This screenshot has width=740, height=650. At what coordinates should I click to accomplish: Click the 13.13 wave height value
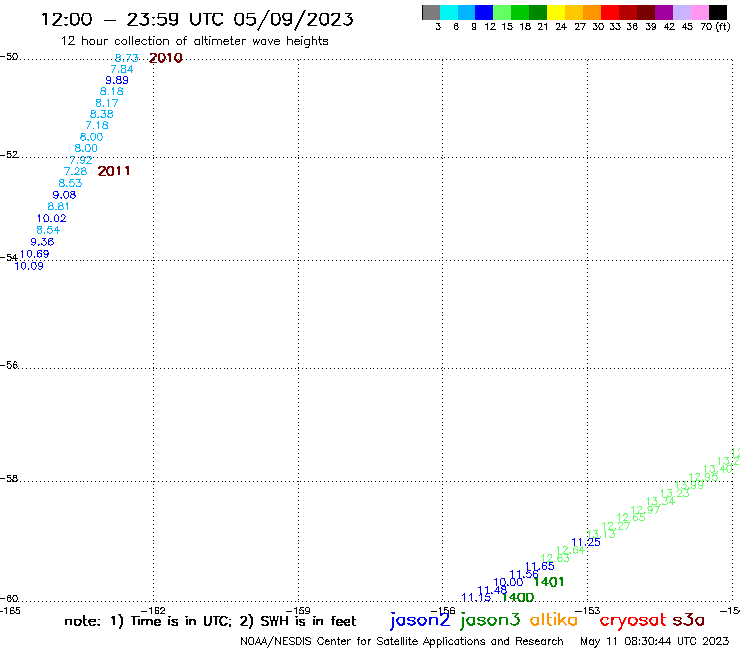coord(601,534)
